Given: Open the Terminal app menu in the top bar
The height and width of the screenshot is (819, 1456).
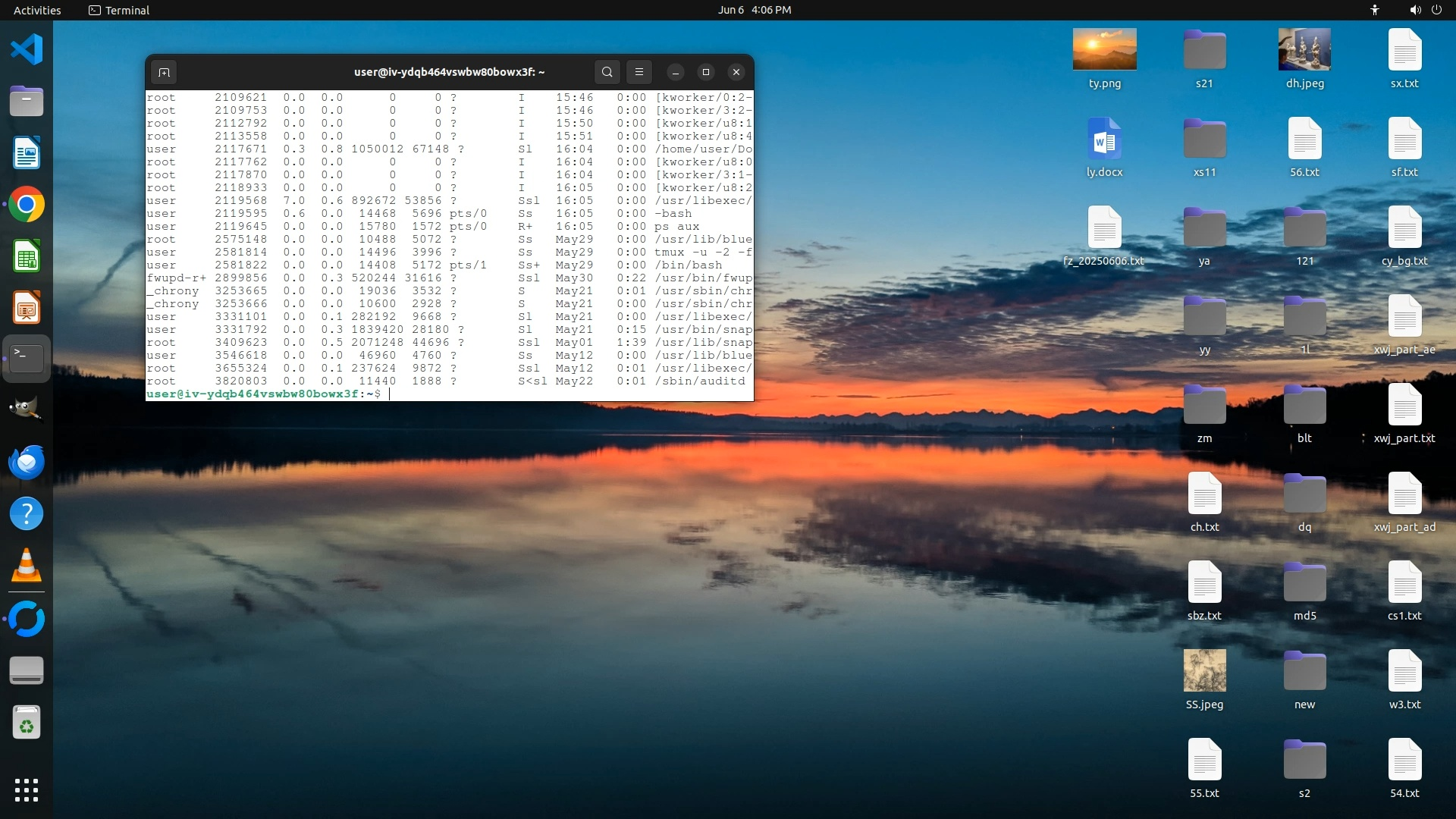Looking at the screenshot, I should (119, 10).
